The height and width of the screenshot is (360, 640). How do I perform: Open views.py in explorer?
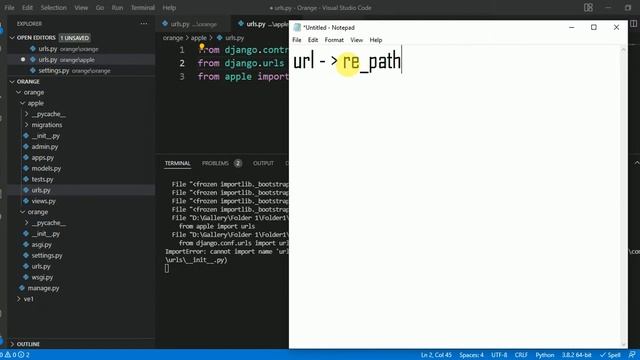43,201
